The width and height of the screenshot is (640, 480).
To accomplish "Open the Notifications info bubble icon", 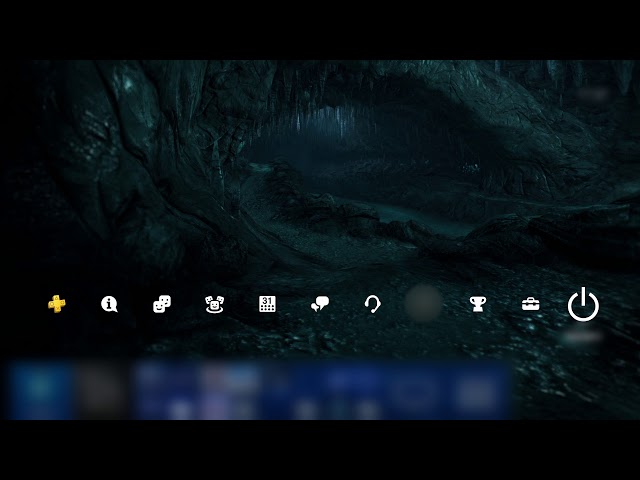I will pyautogui.click(x=109, y=304).
